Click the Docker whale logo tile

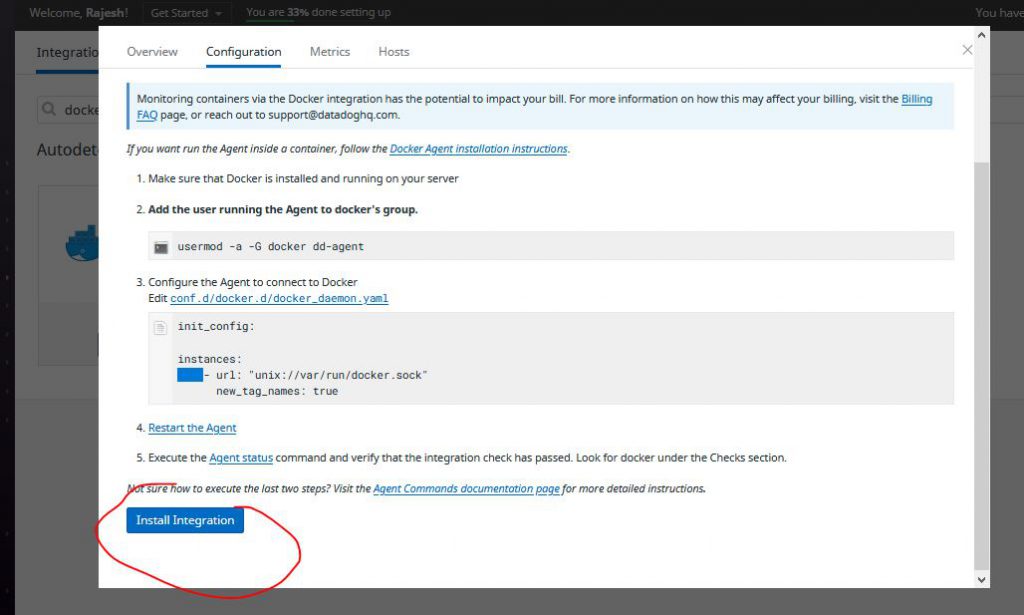82,245
